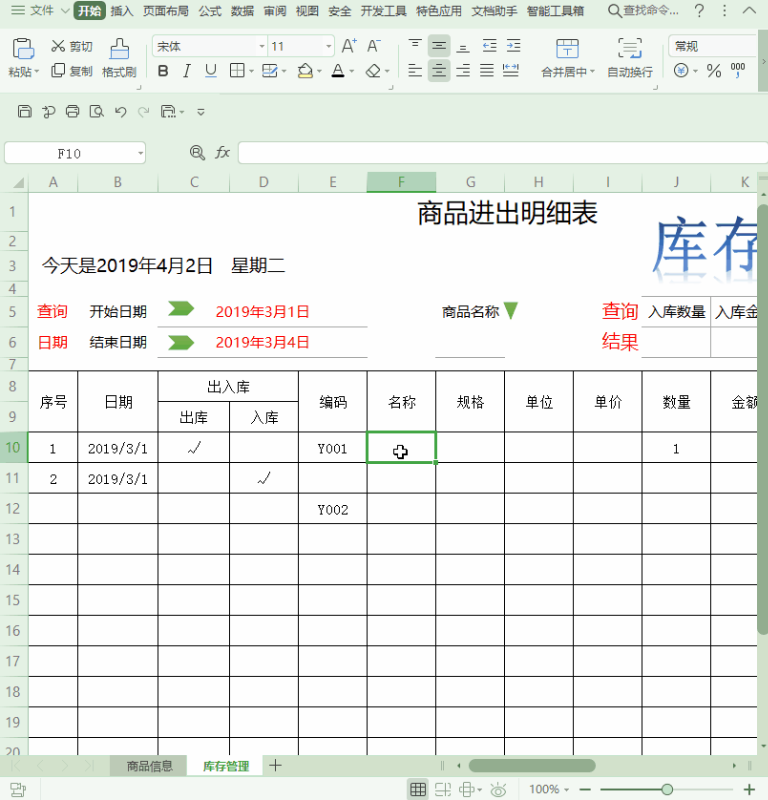This screenshot has width=768, height=800.
Task: Apply percent style format
Action: coord(714,70)
